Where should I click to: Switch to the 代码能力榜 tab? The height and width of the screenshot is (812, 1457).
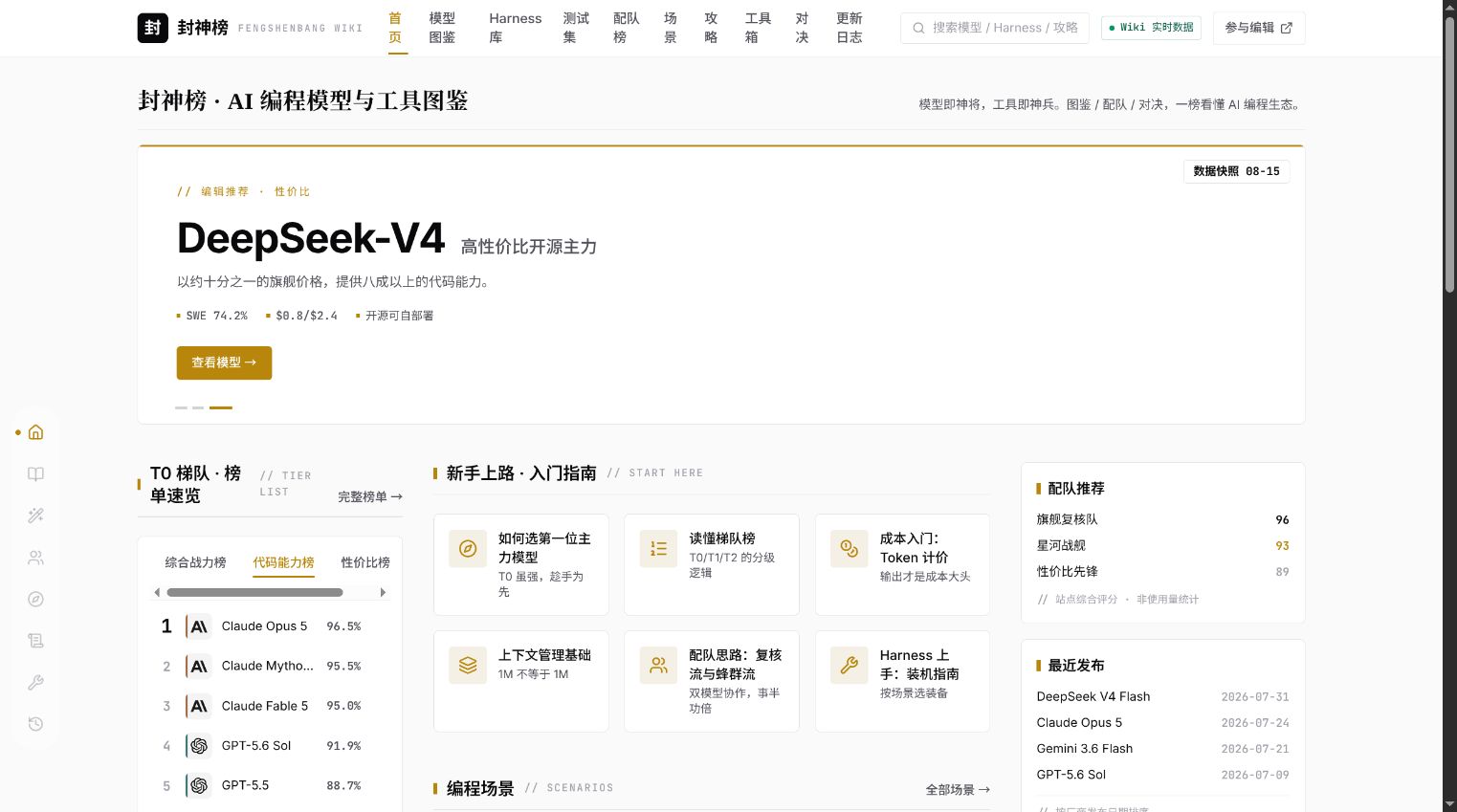(x=283, y=562)
